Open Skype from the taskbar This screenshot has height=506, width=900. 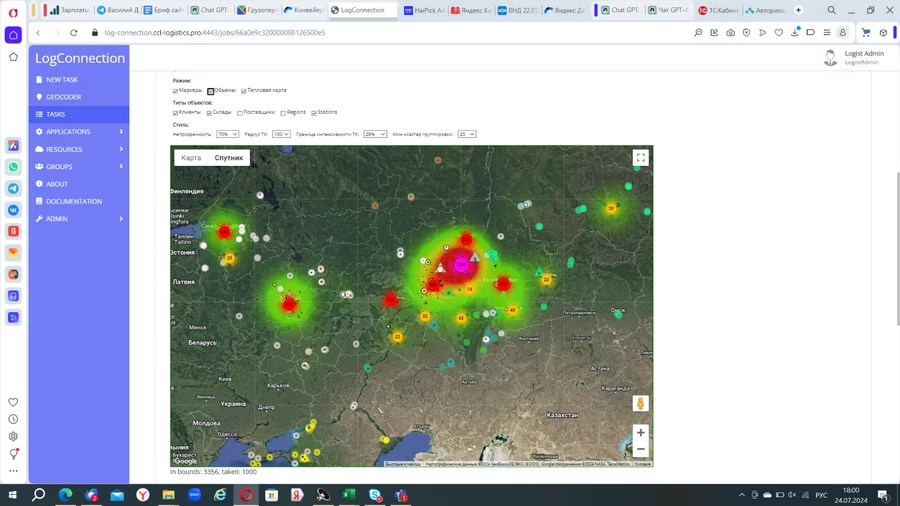click(x=375, y=495)
